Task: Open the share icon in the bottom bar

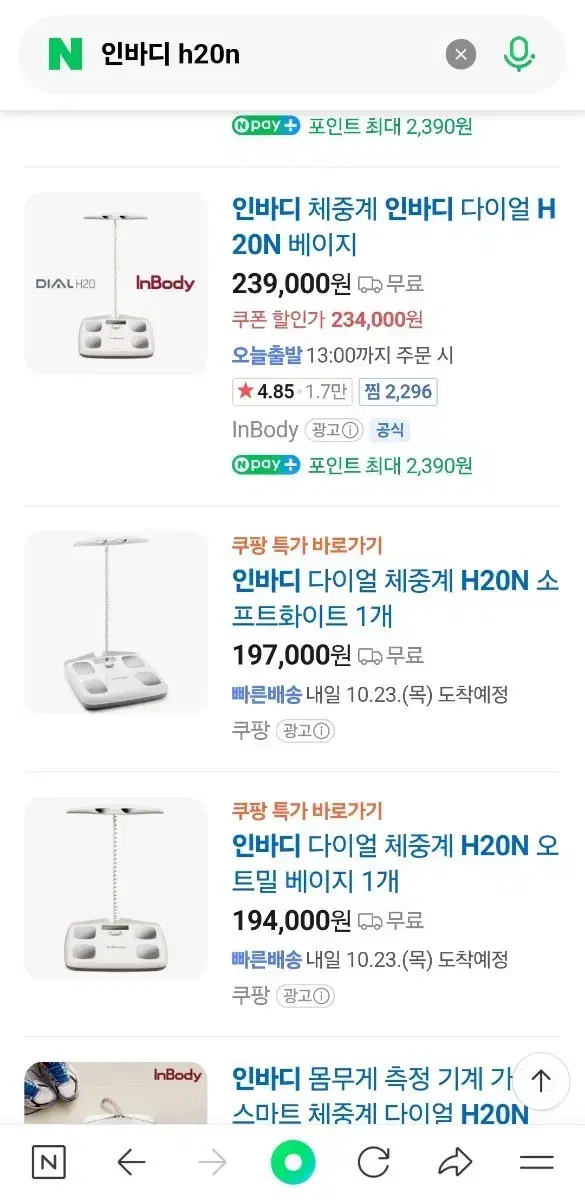Action: tap(456, 1163)
